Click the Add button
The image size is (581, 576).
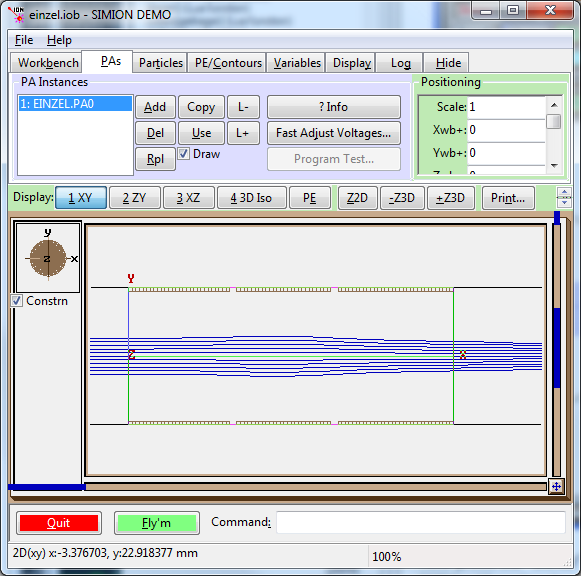pos(155,107)
